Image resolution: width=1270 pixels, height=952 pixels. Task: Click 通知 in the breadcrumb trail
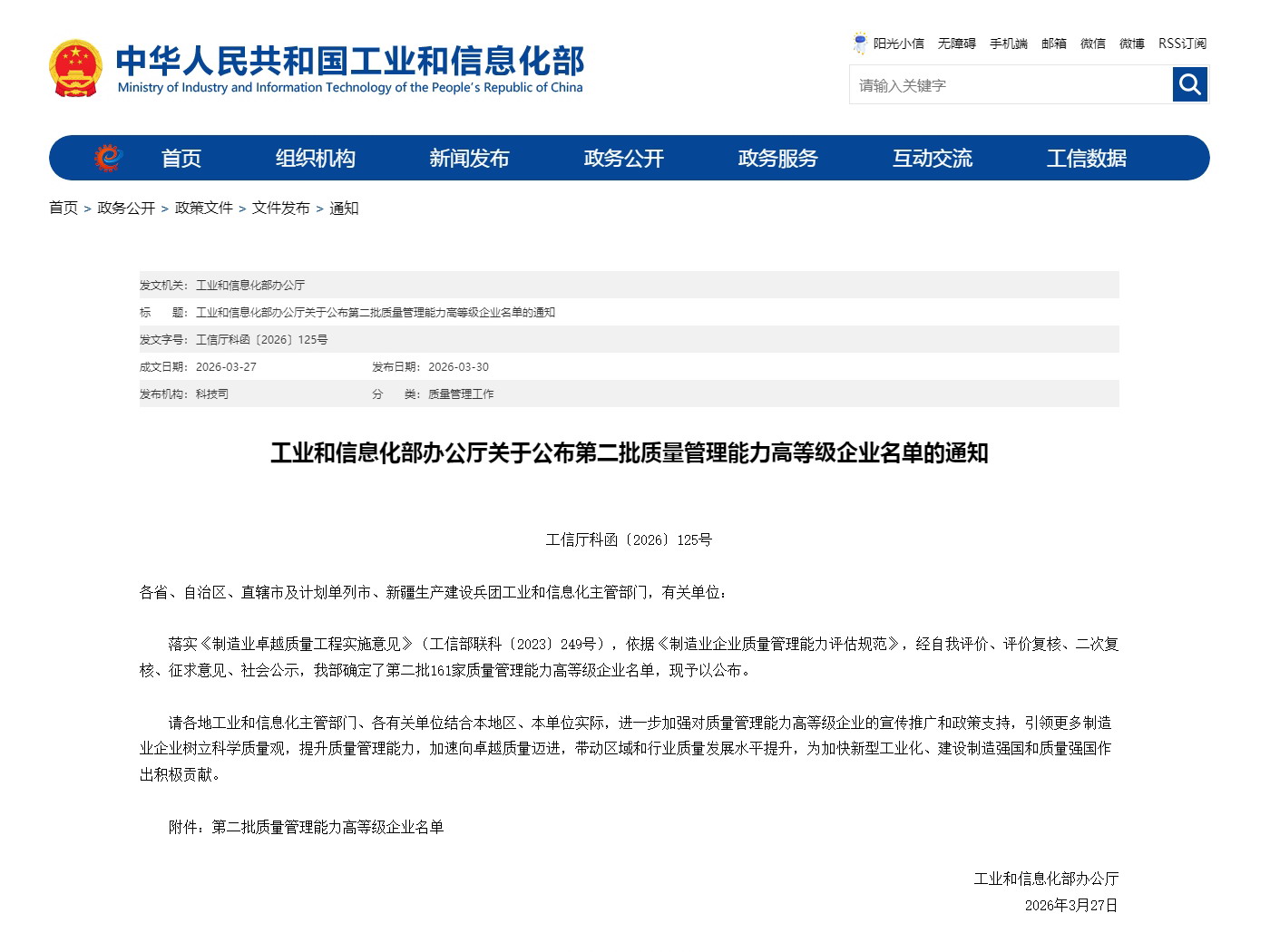343,208
